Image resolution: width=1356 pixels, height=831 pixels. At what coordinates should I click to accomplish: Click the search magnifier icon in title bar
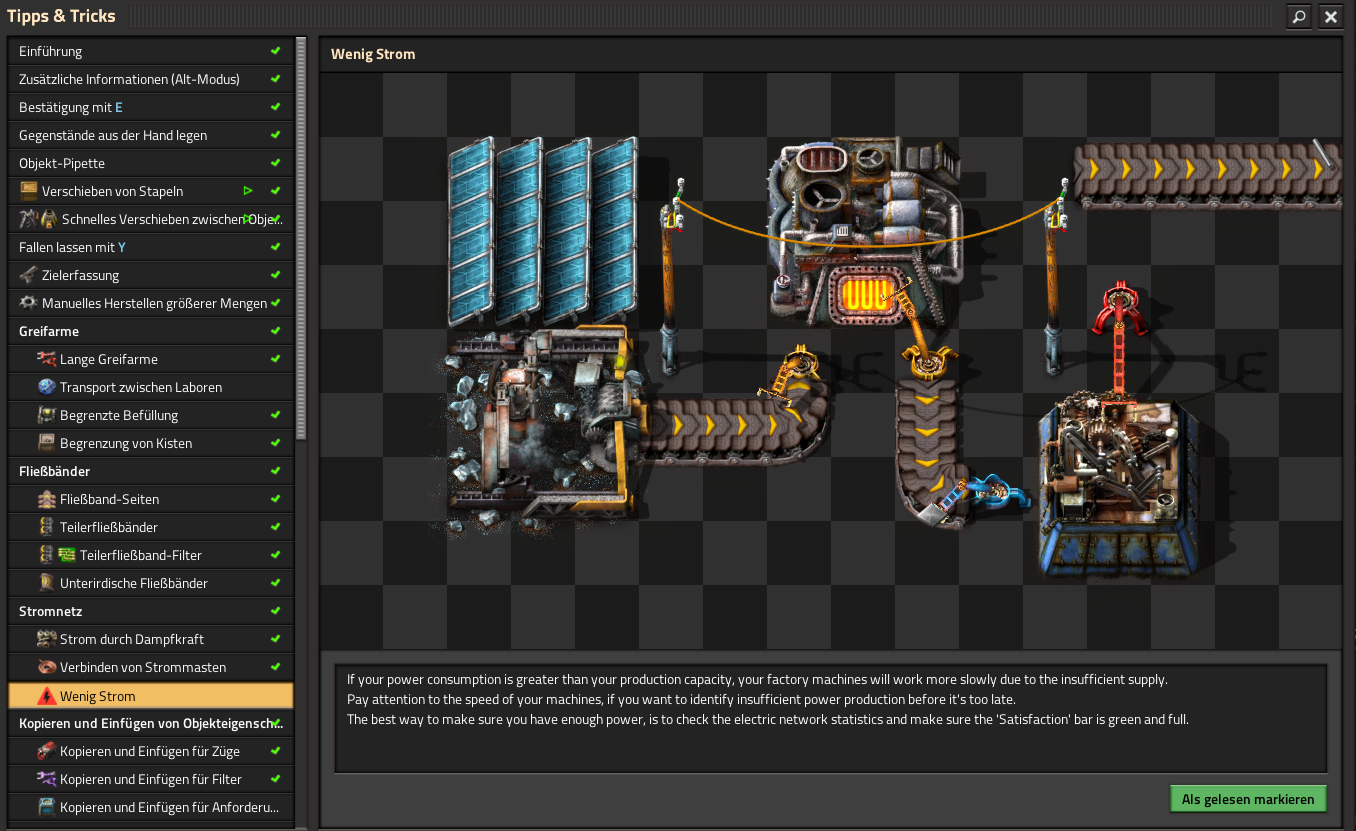click(x=1298, y=16)
